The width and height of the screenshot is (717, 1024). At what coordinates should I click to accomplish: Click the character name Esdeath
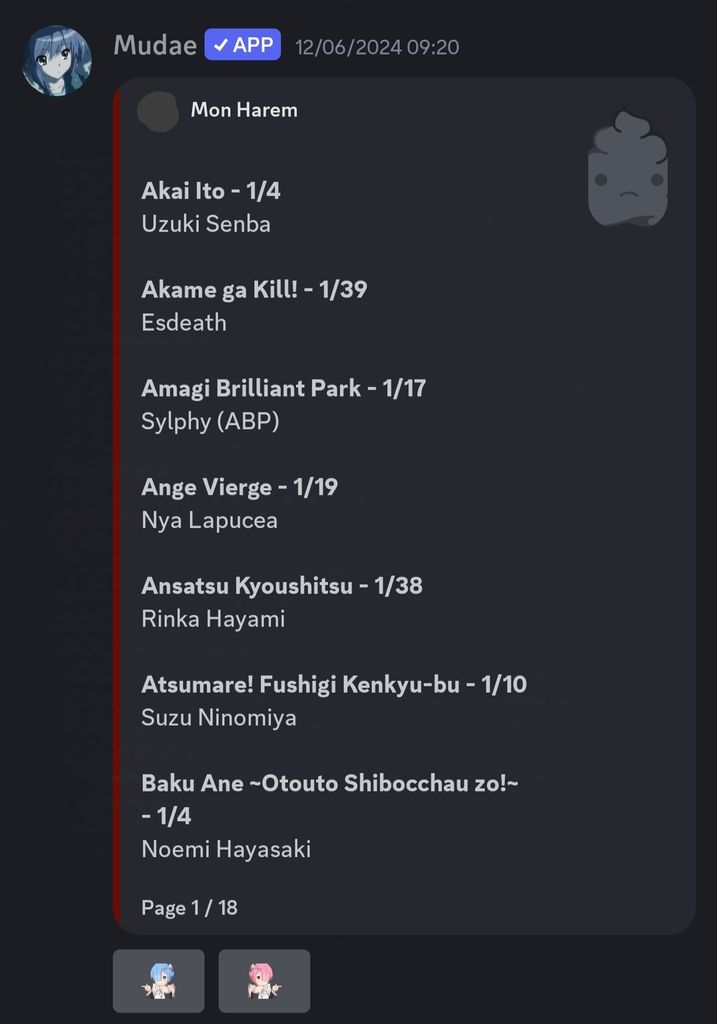(184, 323)
